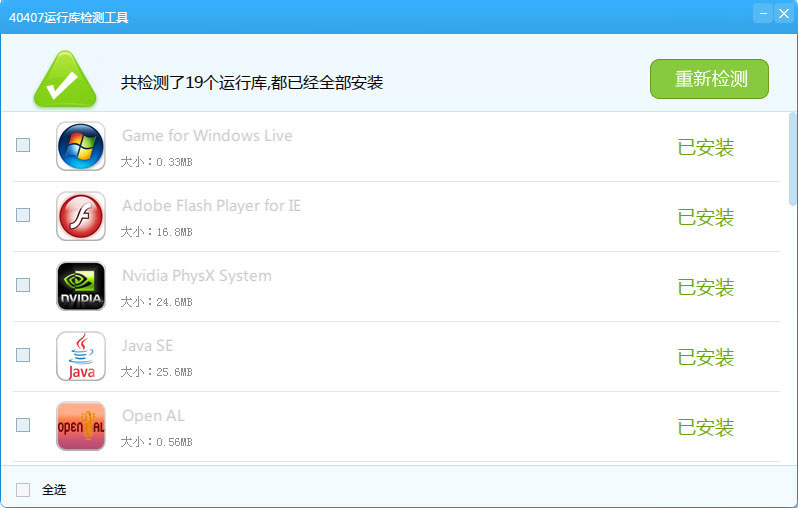Image resolution: width=798 pixels, height=508 pixels.
Task: Click the 40407运行库检测工具 window title
Action: 69,17
